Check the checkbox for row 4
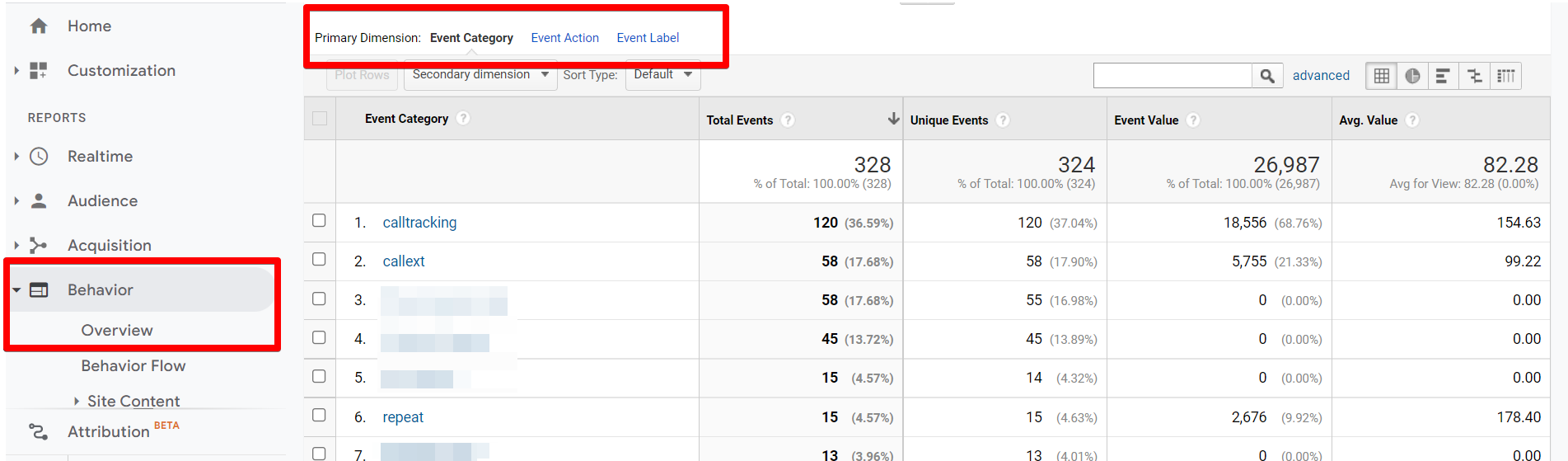Image resolution: width=1568 pixels, height=461 pixels. click(319, 337)
